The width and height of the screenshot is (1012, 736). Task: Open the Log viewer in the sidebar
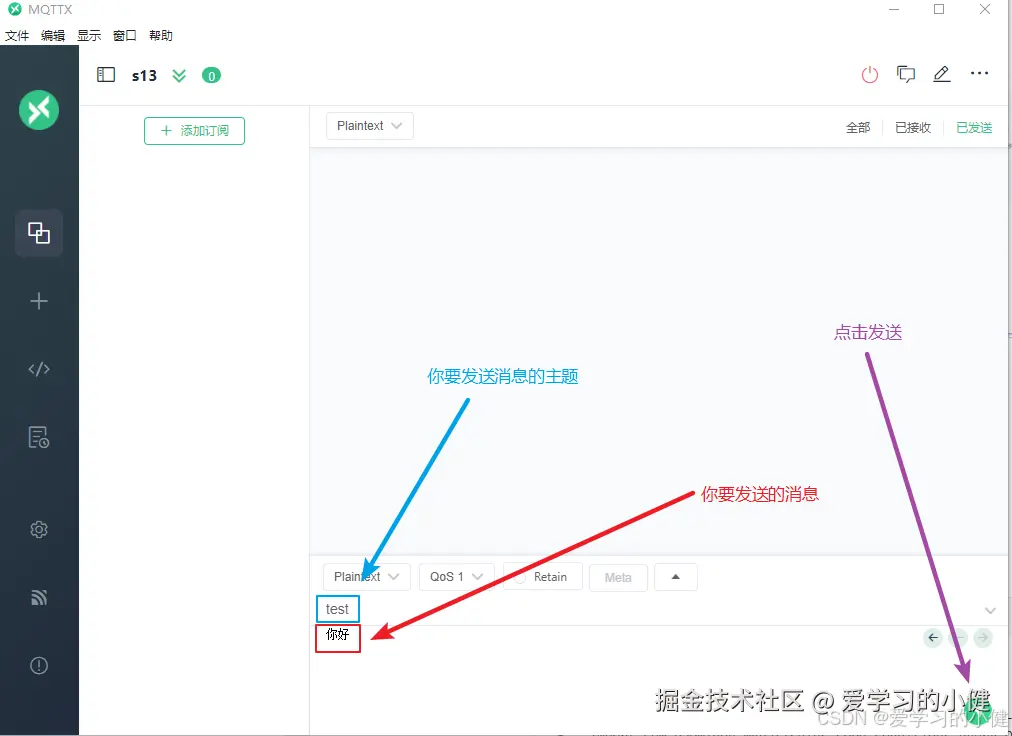(x=38, y=436)
